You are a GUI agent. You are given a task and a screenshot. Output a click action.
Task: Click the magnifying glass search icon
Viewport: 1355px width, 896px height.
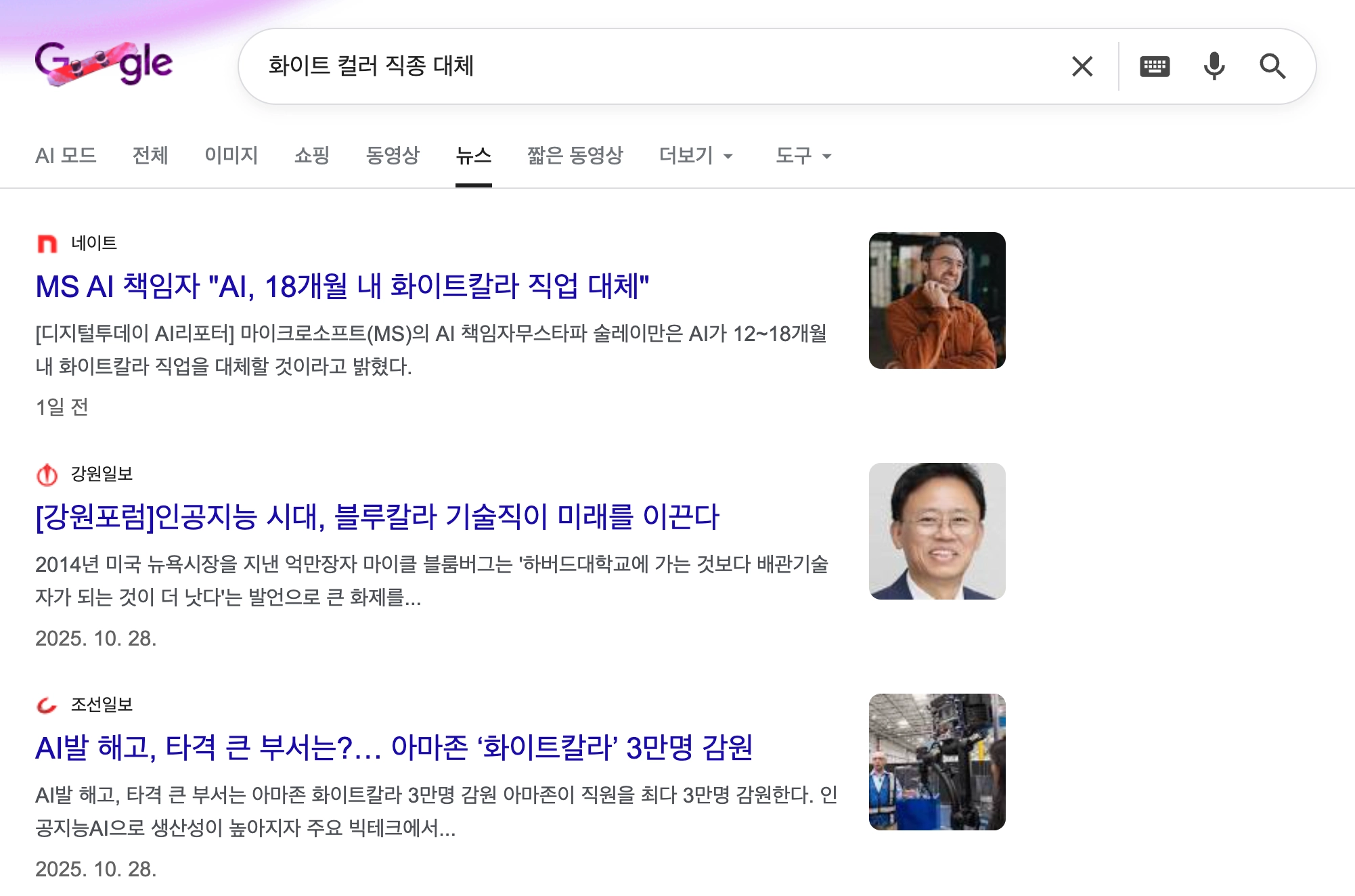(1272, 66)
